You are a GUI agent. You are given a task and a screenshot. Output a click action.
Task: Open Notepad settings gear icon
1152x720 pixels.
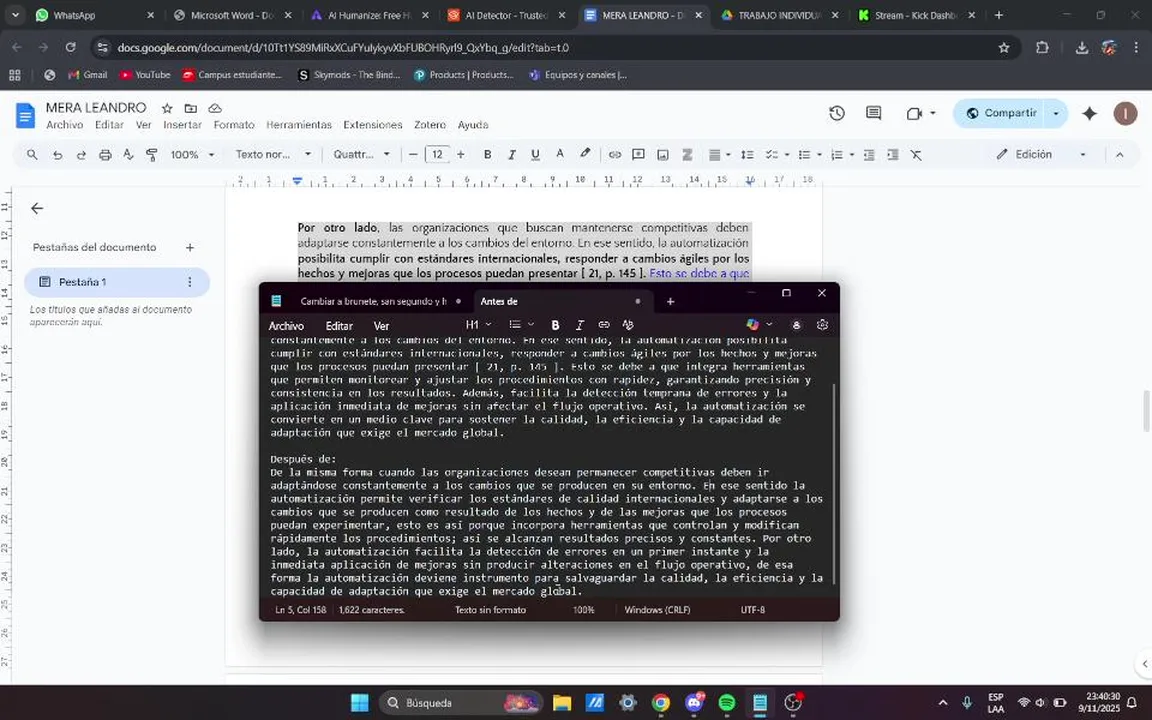(822, 325)
